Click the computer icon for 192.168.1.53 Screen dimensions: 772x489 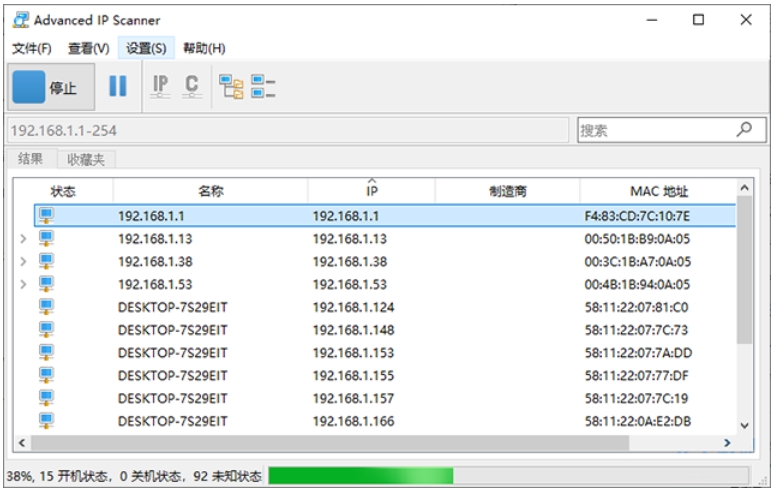pyautogui.click(x=46, y=284)
